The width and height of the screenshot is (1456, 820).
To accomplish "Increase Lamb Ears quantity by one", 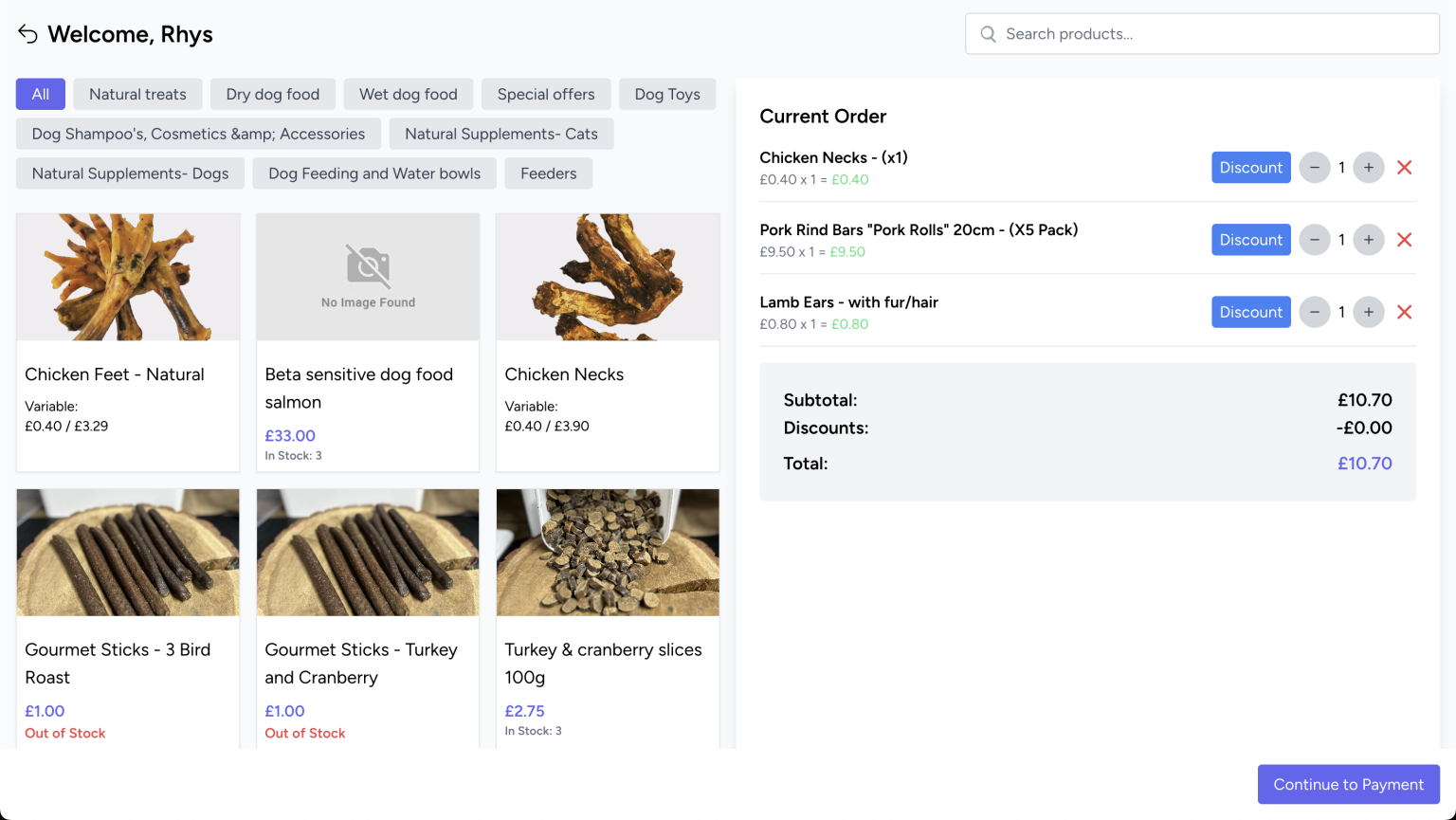I will [1368, 312].
